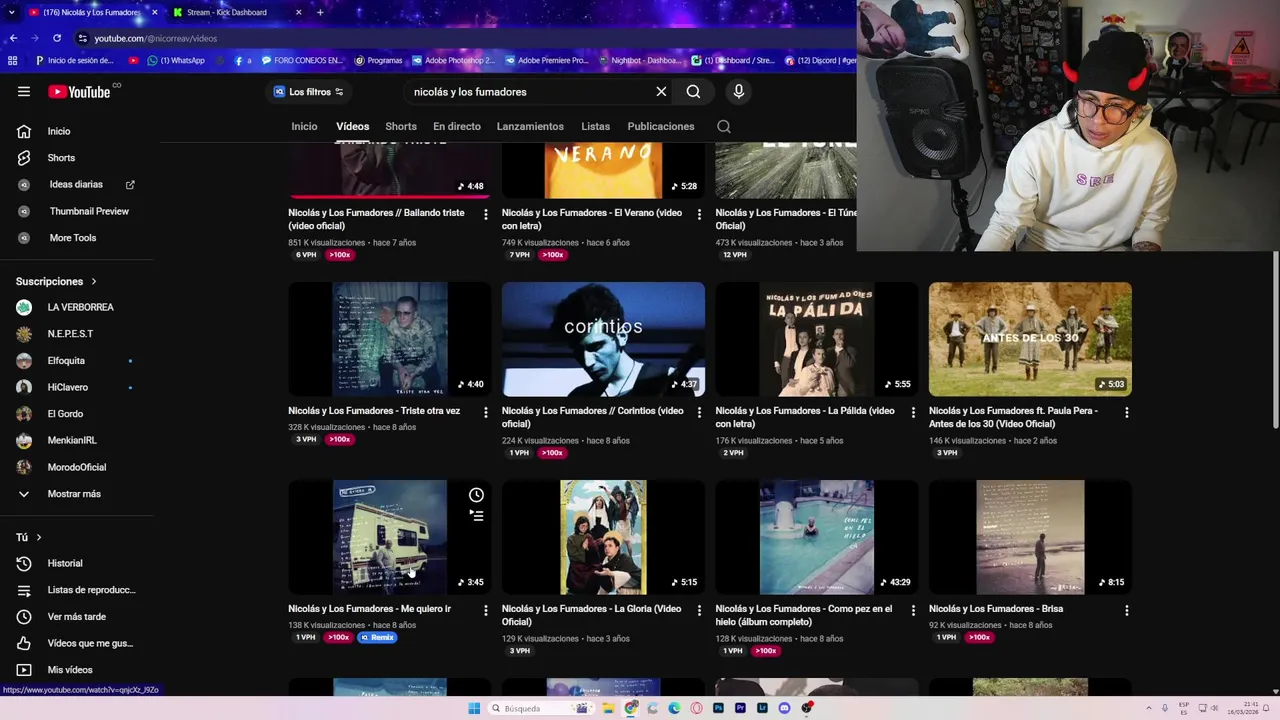
Task: Show hidden system tray icons chevron
Action: (1147, 708)
